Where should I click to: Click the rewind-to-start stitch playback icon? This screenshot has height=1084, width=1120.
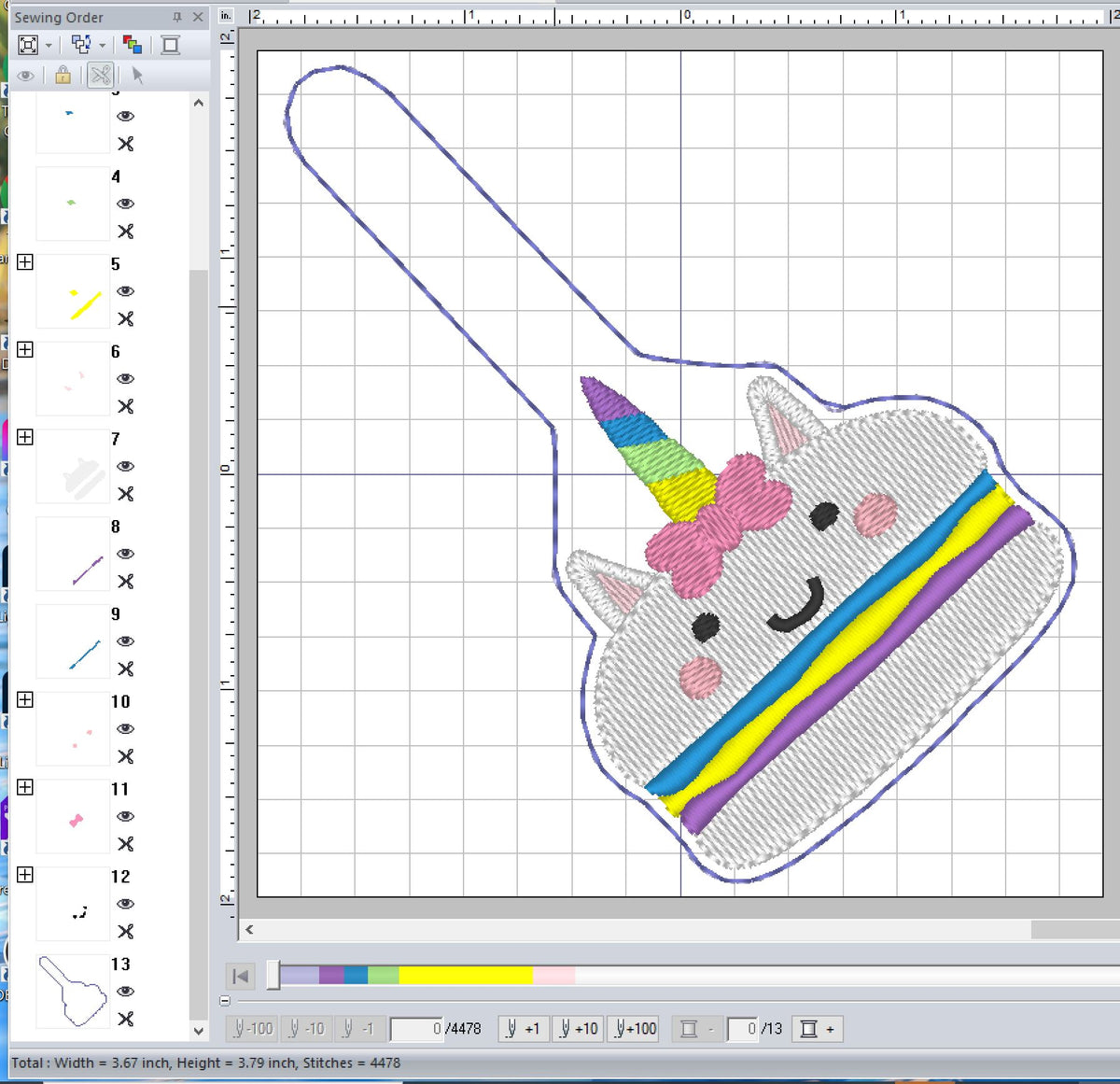[x=240, y=975]
